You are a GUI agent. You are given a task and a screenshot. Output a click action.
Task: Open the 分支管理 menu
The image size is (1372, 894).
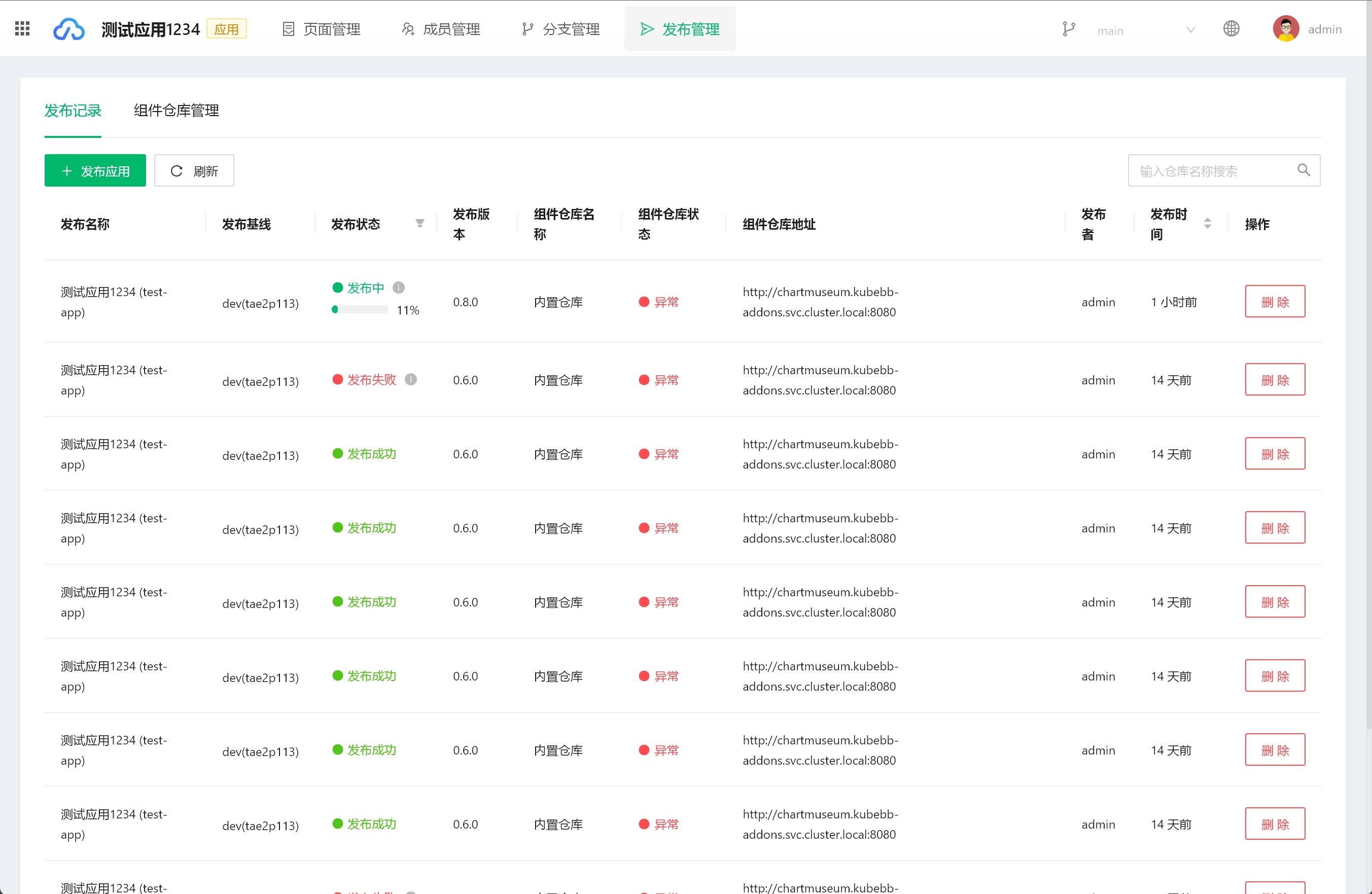(560, 29)
